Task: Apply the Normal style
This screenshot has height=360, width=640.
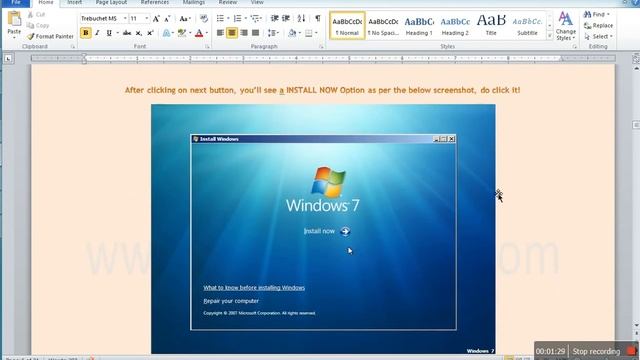Action: [347, 26]
